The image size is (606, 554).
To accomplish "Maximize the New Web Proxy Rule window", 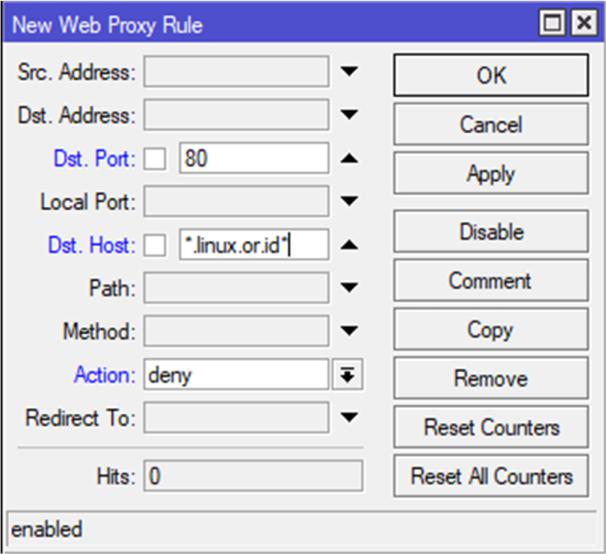I will click(x=551, y=23).
